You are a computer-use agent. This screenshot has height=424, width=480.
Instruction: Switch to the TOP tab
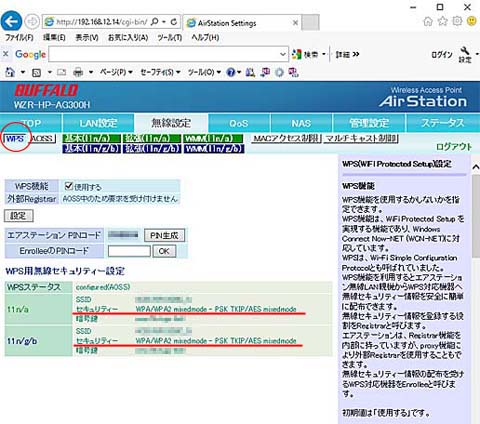31,123
